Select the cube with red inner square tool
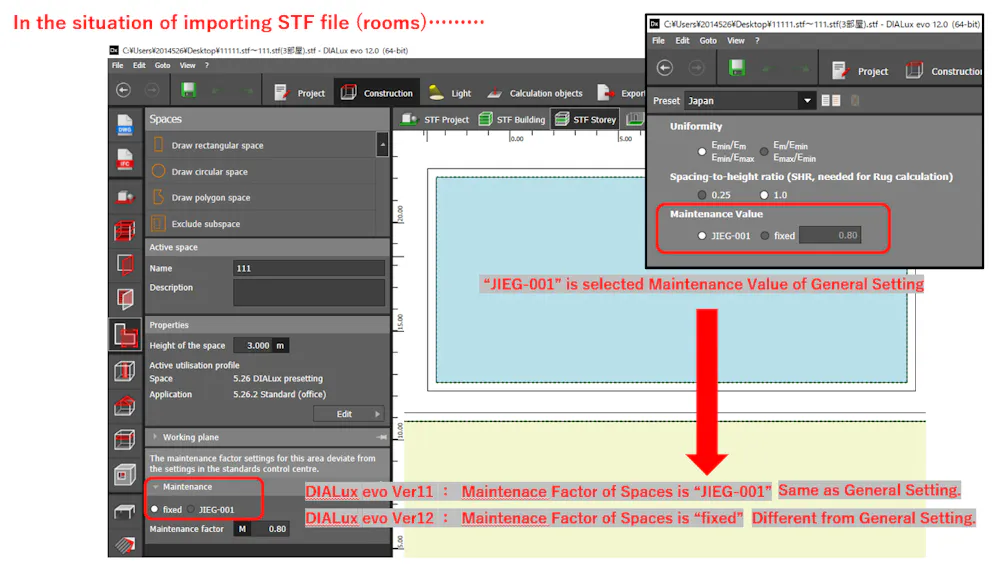 point(124,475)
